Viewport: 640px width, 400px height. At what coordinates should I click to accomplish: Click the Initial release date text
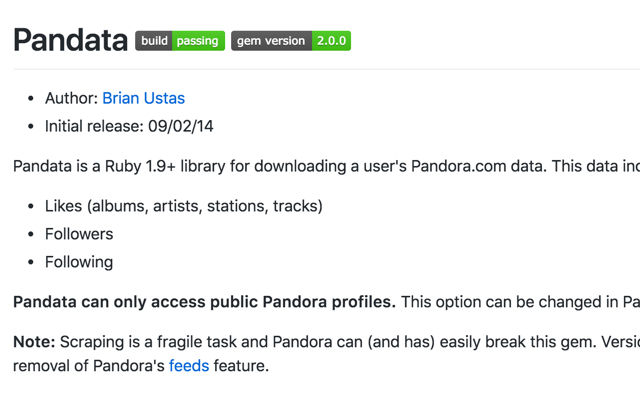[x=129, y=127]
